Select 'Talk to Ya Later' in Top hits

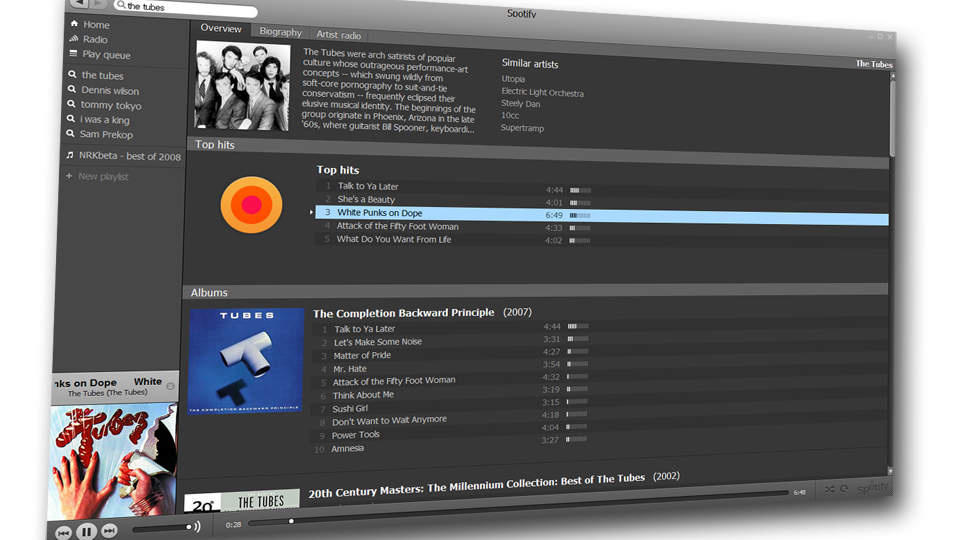coord(368,186)
